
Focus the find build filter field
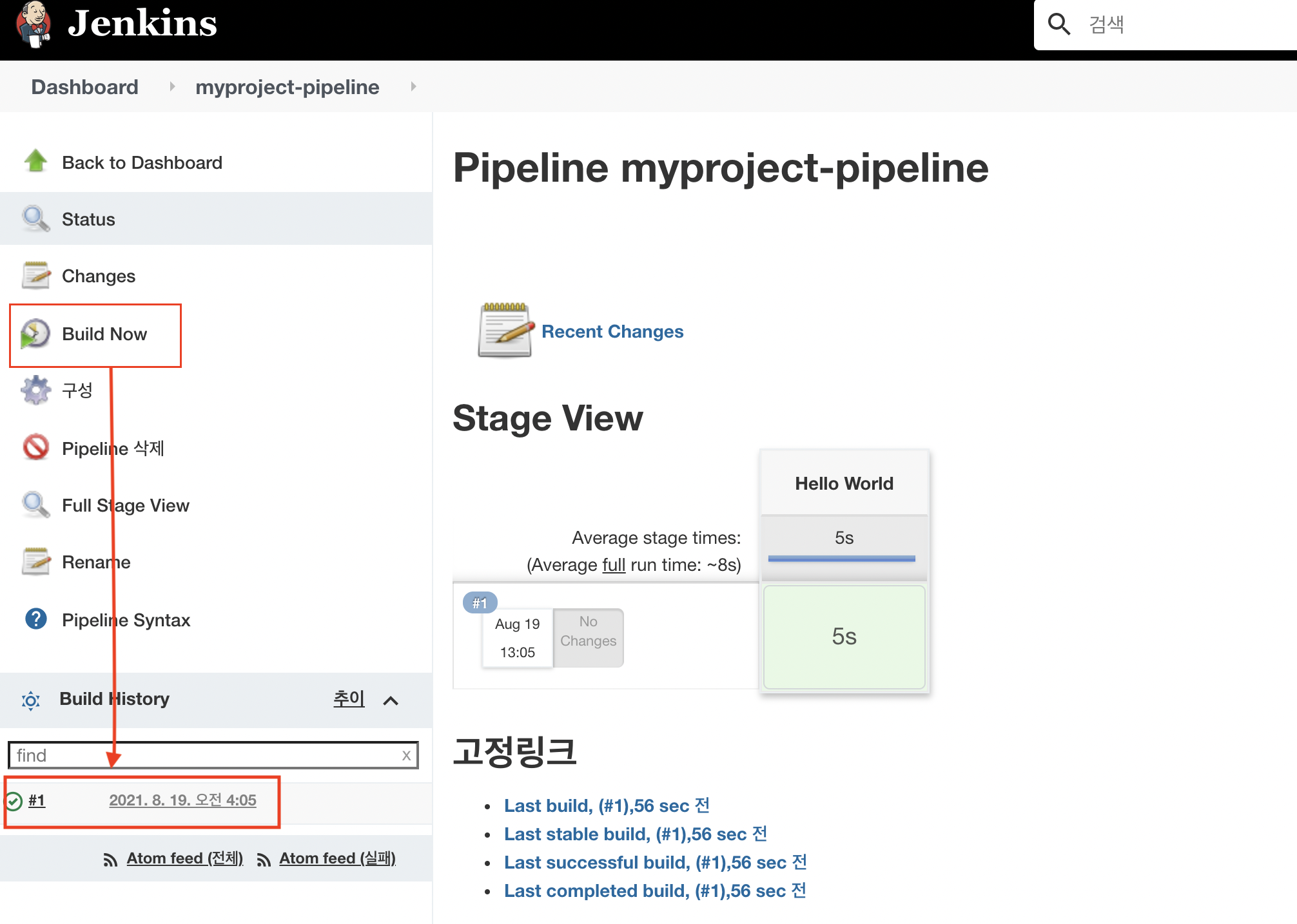click(213, 755)
